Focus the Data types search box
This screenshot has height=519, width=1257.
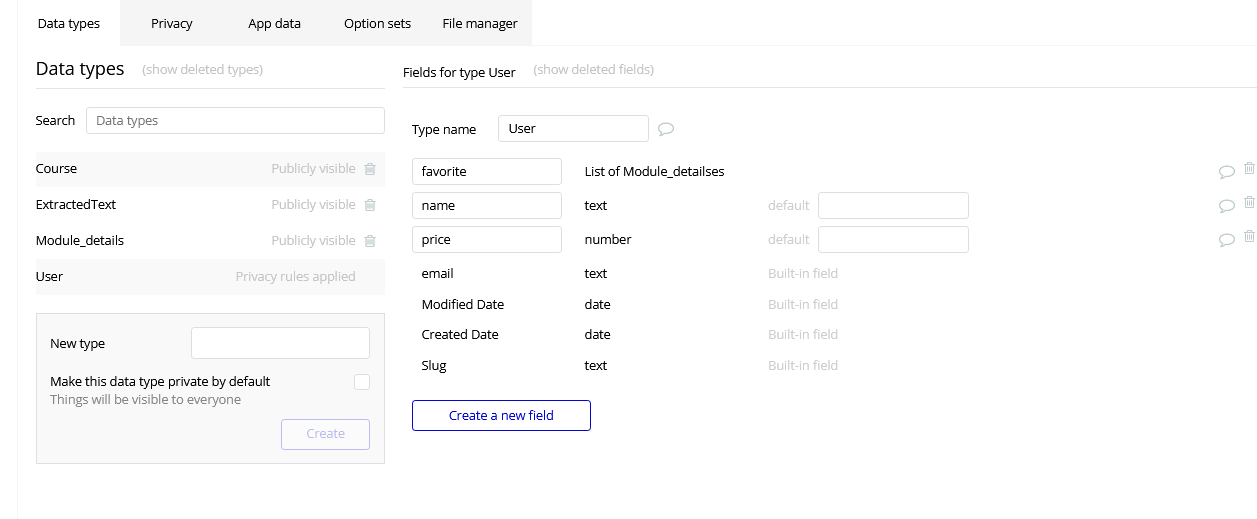click(x=235, y=121)
